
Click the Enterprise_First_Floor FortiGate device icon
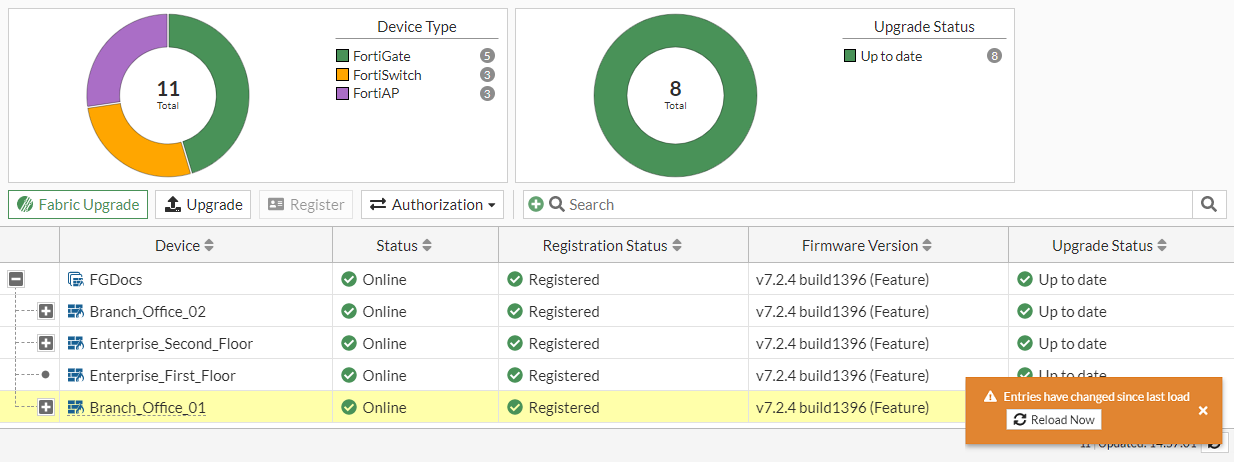(x=75, y=376)
